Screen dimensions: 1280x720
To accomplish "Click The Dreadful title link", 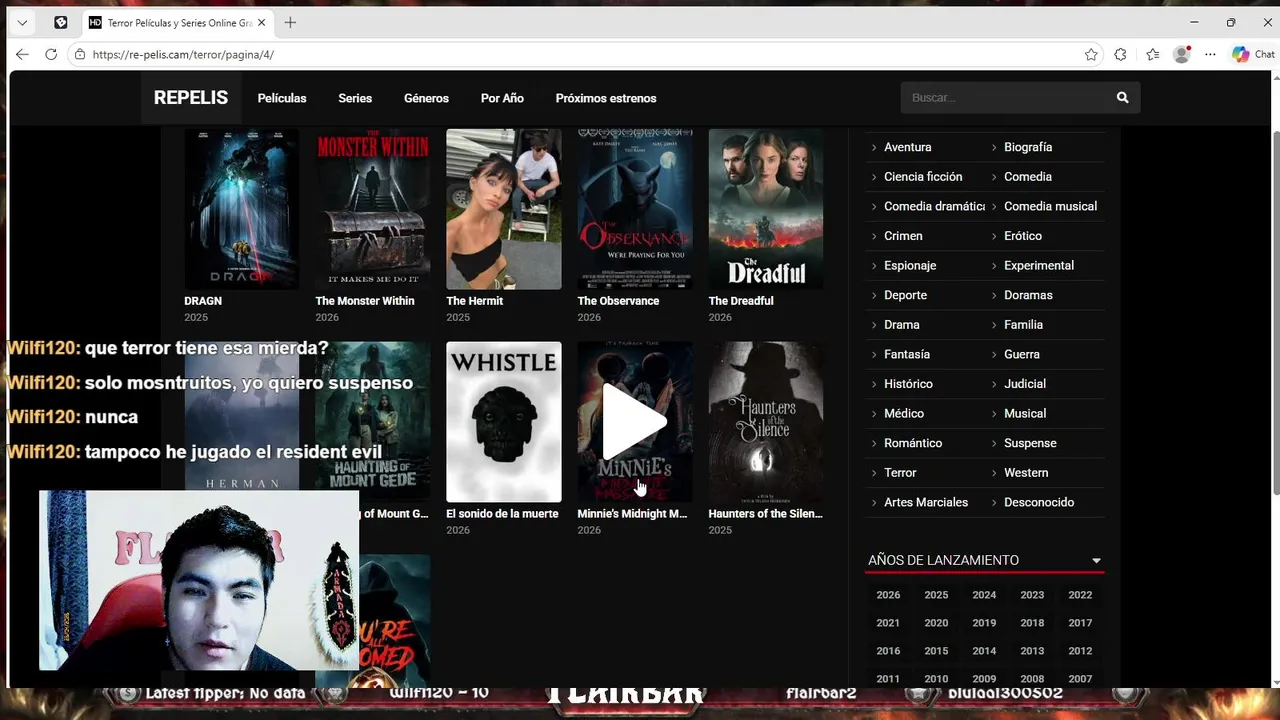I will [x=741, y=301].
